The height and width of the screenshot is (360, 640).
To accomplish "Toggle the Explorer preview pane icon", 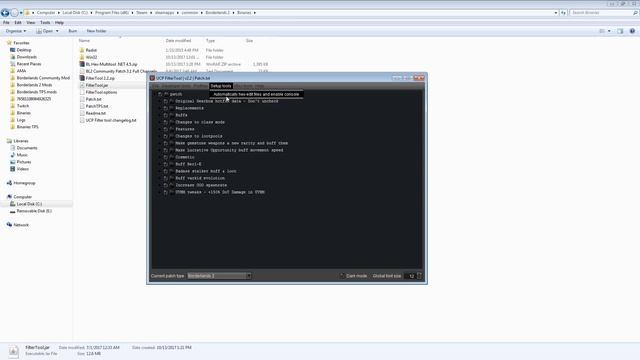I will (620, 31).
